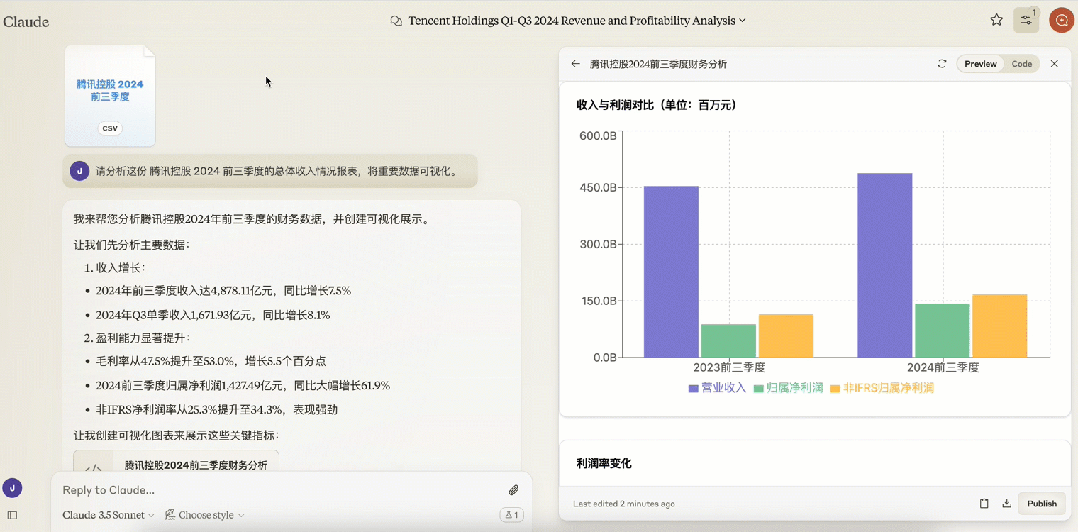Click the conversation title Tencent Holdings Q1-Q3 2024

572,21
